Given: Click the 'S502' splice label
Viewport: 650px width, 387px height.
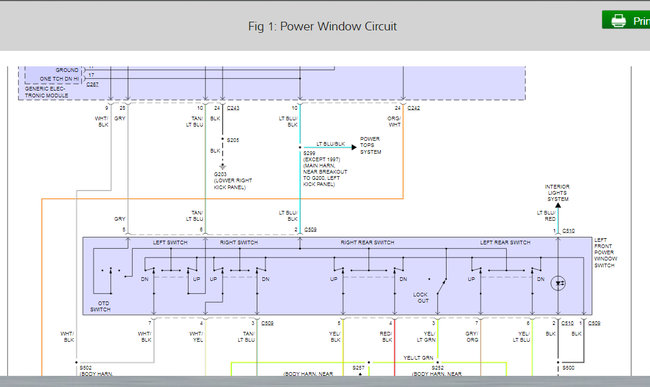Looking at the screenshot, I should [86, 368].
